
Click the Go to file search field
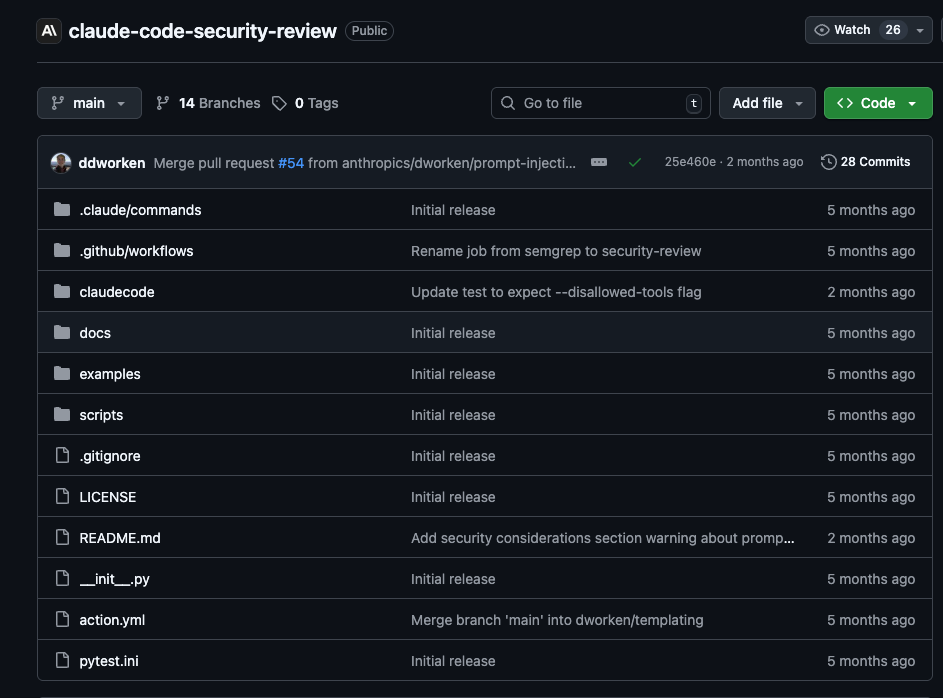(x=600, y=103)
